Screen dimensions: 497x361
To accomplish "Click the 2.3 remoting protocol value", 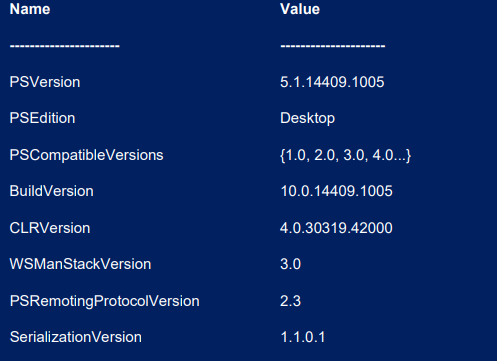I will click(x=290, y=301).
